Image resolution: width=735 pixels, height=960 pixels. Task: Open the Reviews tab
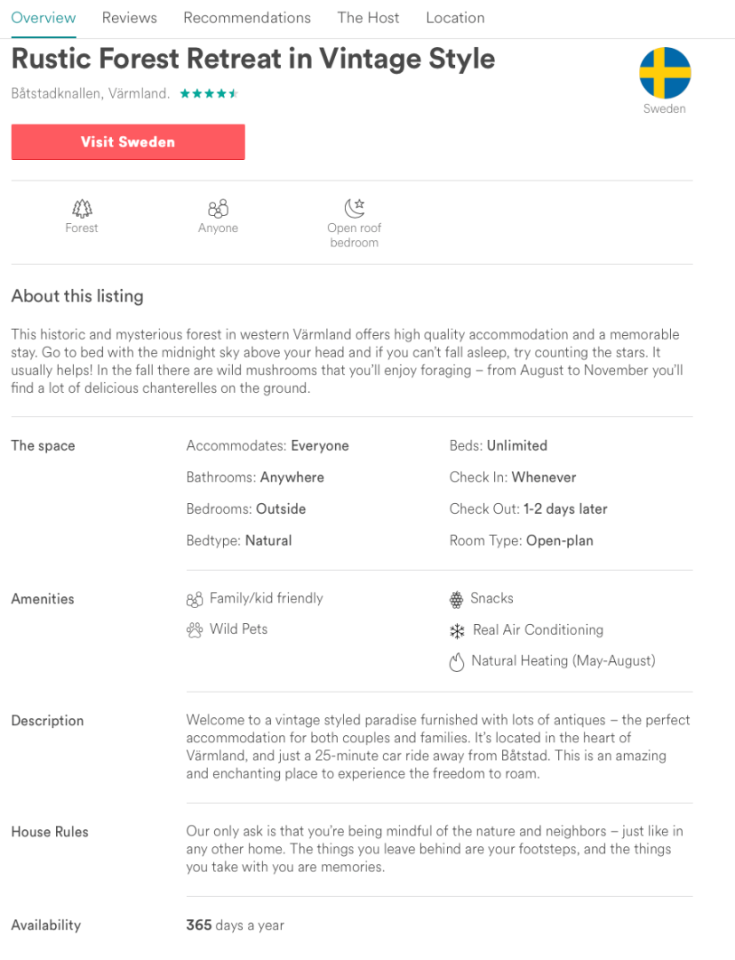(129, 18)
